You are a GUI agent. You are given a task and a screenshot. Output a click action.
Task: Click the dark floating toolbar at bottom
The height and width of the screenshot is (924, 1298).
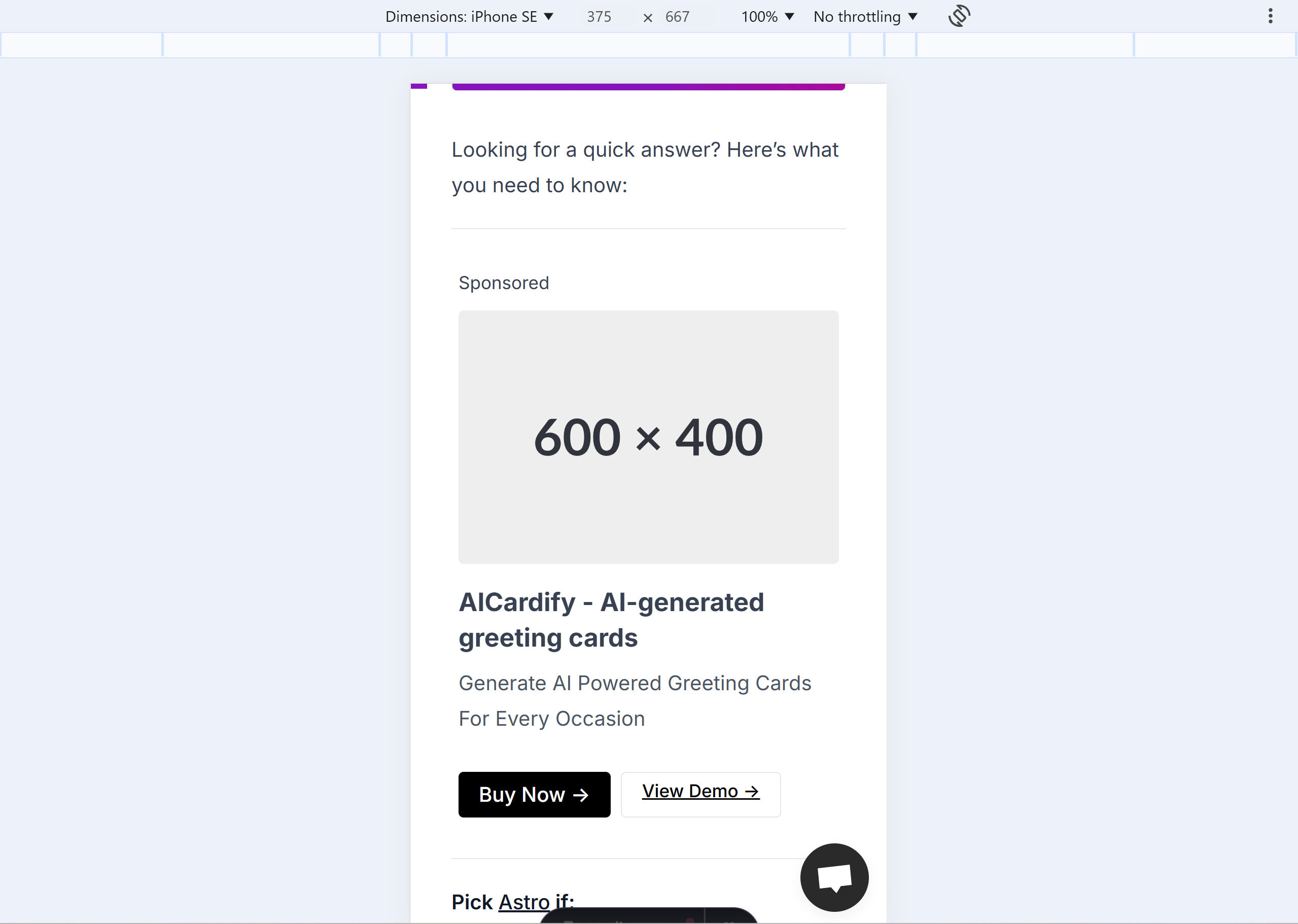(649, 915)
